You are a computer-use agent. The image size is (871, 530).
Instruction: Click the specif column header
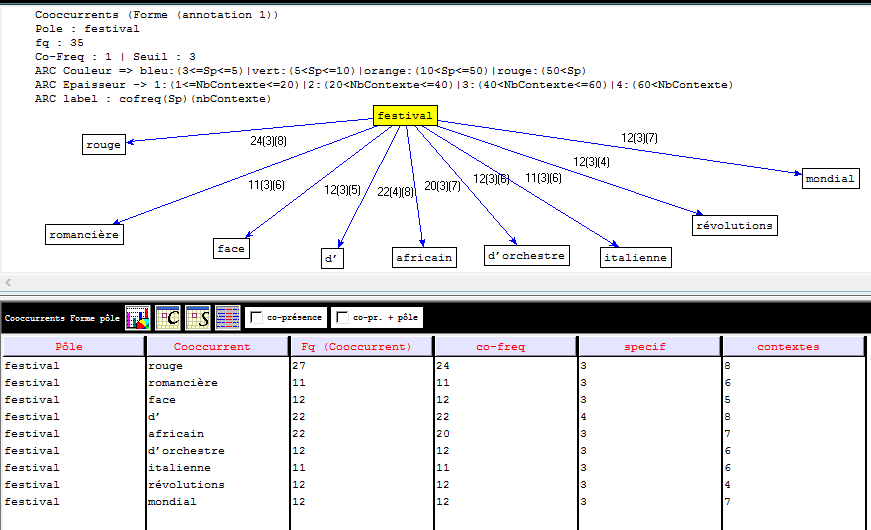pos(649,347)
